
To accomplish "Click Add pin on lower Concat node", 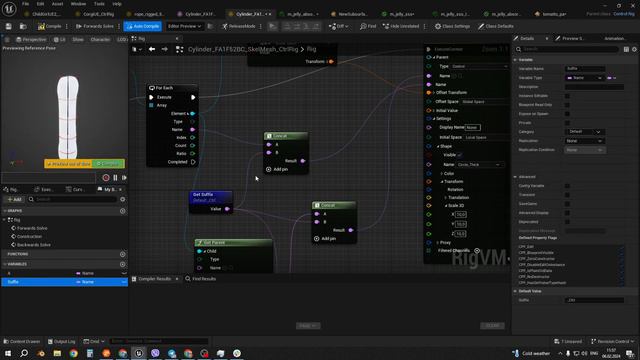I will [325, 238].
